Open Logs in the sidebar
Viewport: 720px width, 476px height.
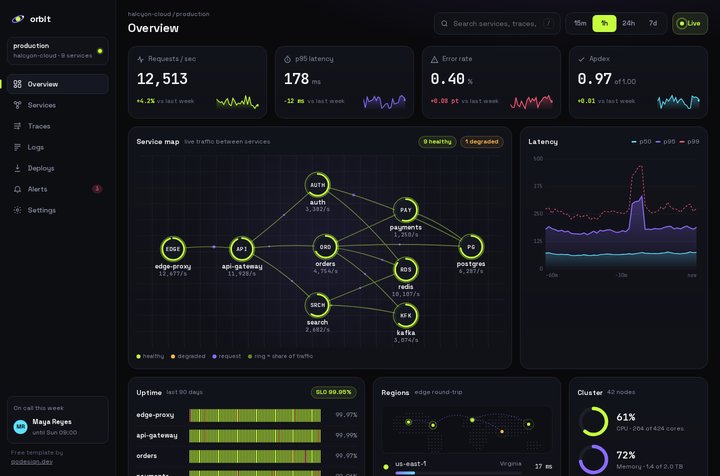(x=58, y=147)
